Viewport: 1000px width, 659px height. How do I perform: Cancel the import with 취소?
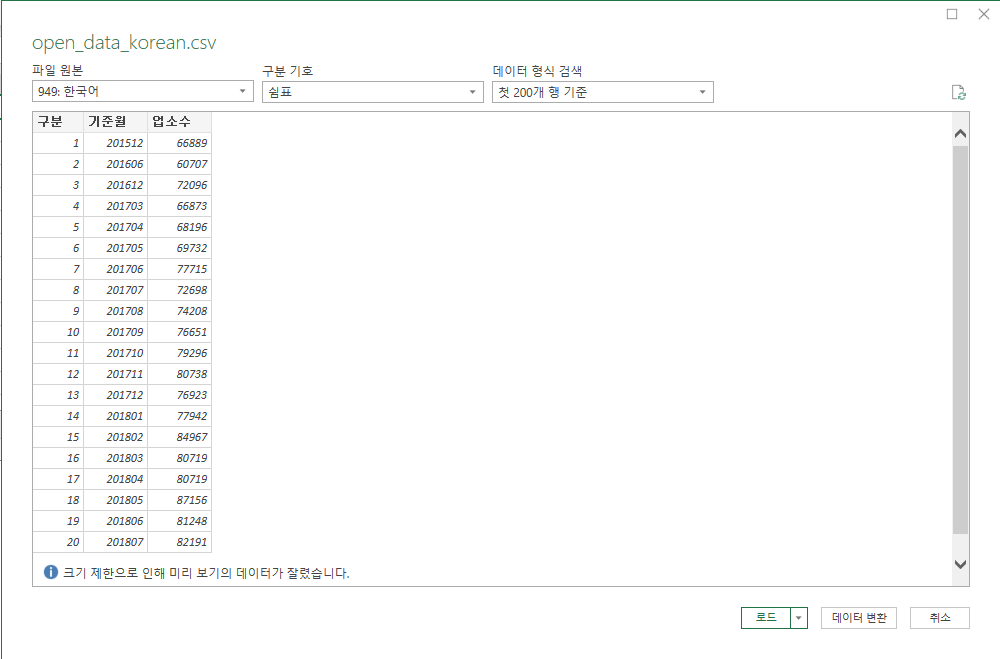click(939, 618)
